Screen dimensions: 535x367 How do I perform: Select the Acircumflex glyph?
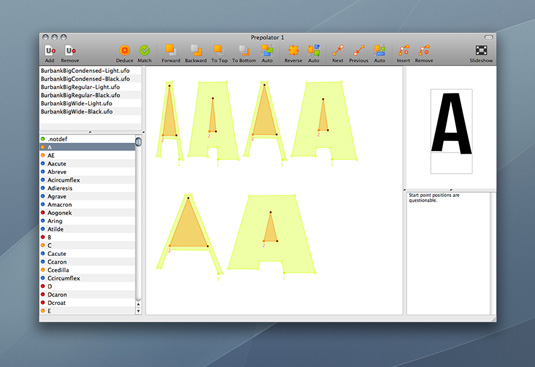click(x=87, y=180)
